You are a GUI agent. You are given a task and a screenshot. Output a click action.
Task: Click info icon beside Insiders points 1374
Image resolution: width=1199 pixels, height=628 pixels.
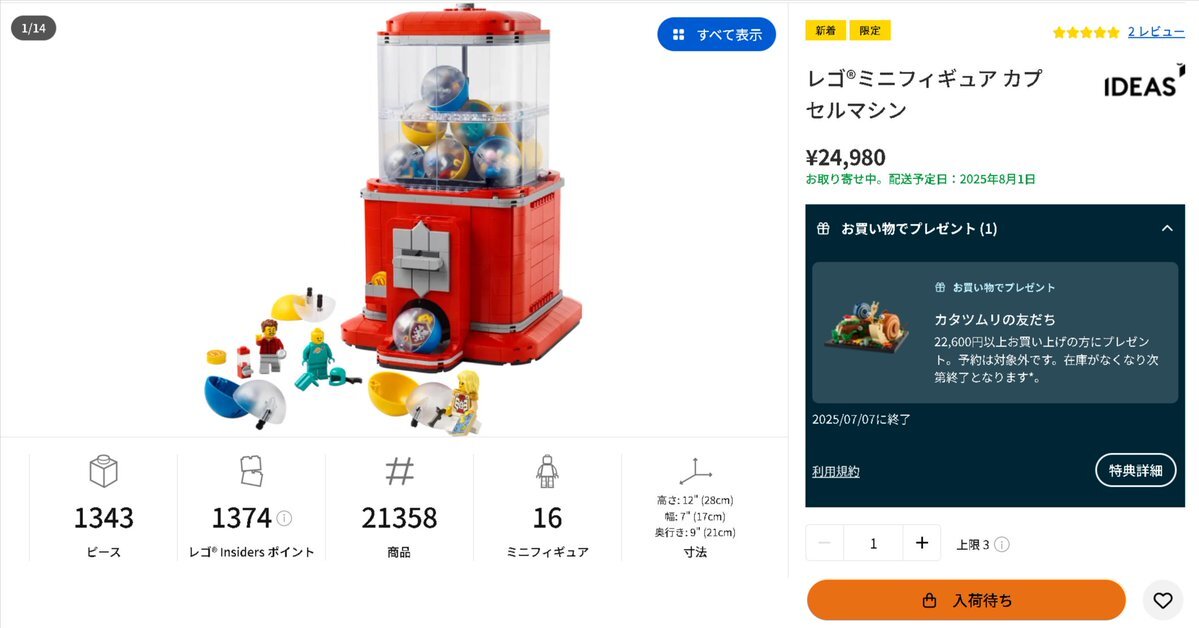284,518
